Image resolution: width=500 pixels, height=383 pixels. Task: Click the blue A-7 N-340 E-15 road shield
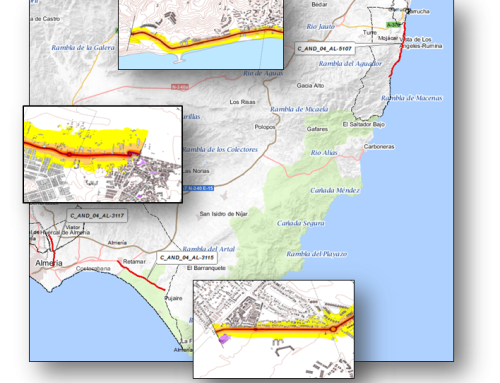[199, 188]
